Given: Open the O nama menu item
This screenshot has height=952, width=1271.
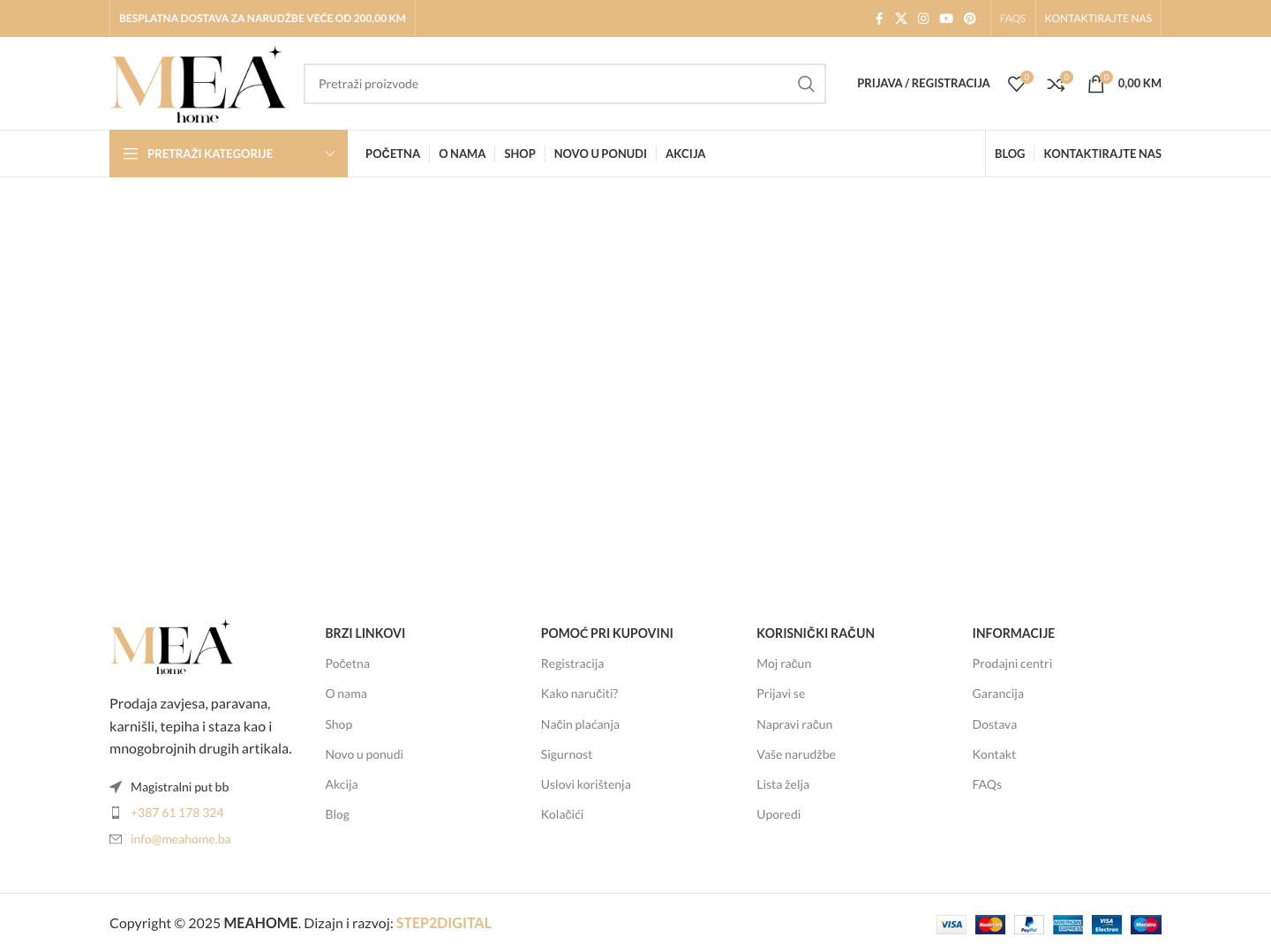Looking at the screenshot, I should (463, 154).
